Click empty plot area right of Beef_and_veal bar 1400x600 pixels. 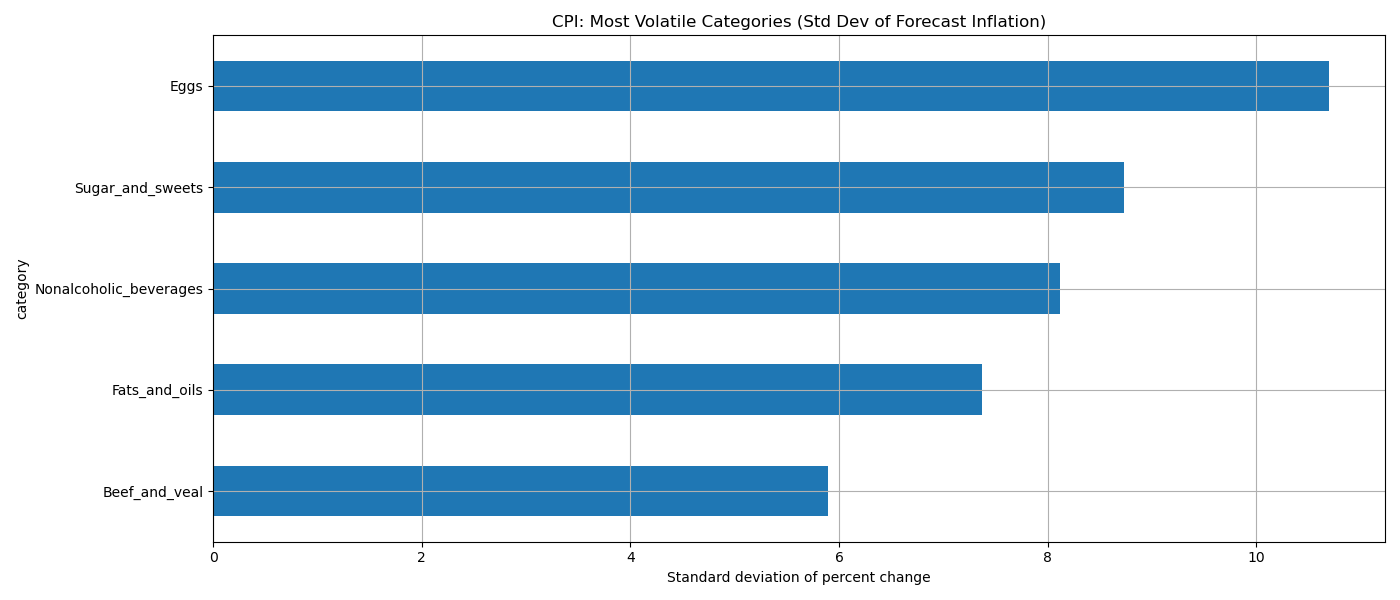(x=1100, y=470)
